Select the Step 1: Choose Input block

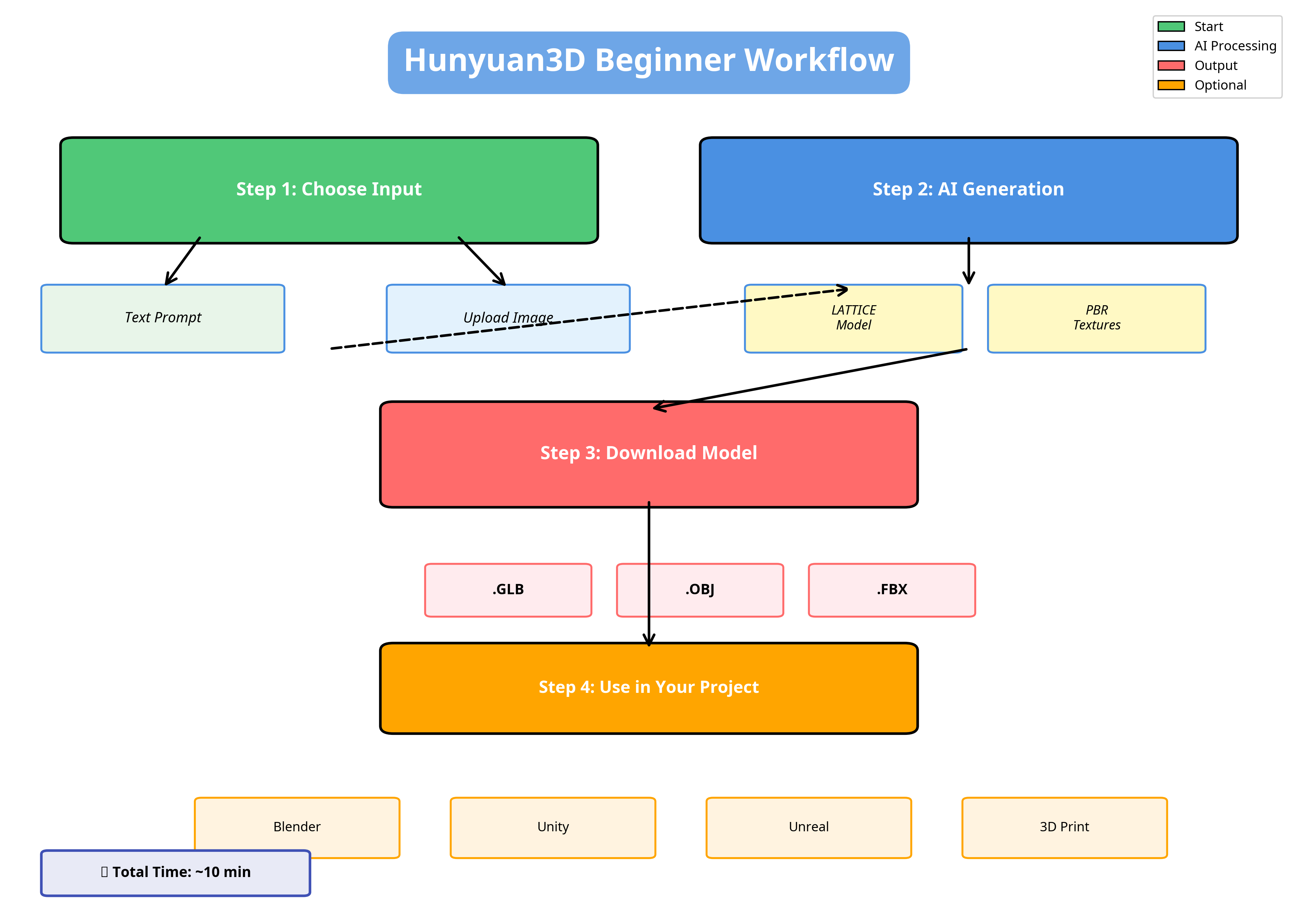pos(328,190)
